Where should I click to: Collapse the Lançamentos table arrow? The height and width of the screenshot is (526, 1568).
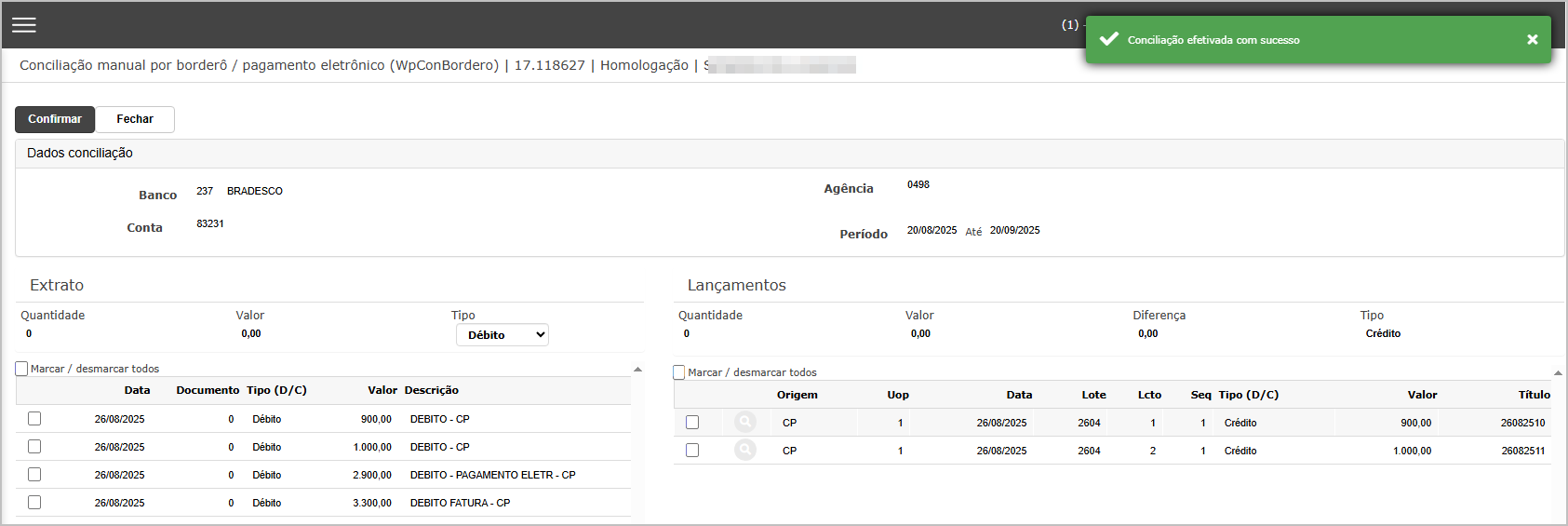(1557, 373)
